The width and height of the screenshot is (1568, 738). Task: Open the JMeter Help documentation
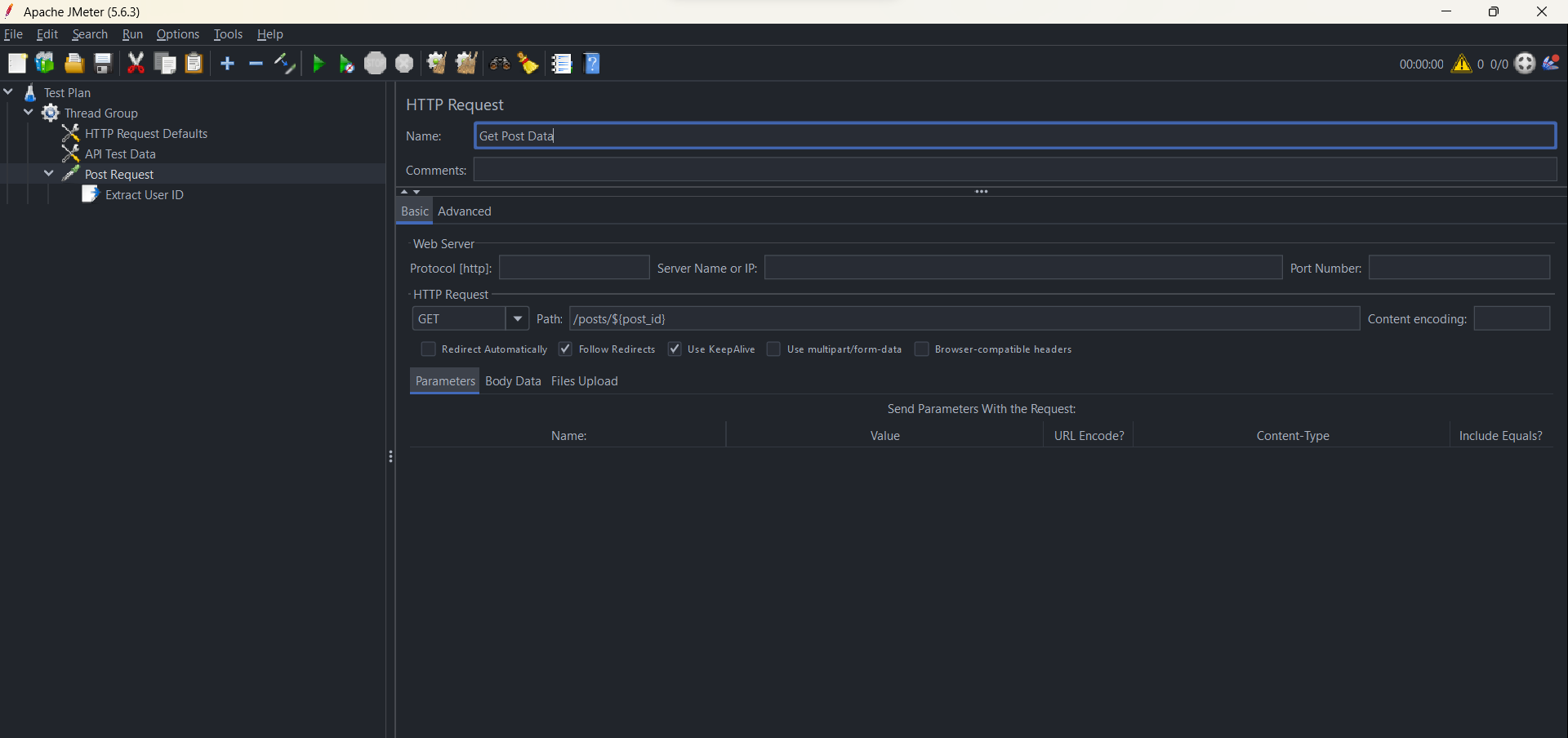pyautogui.click(x=591, y=63)
